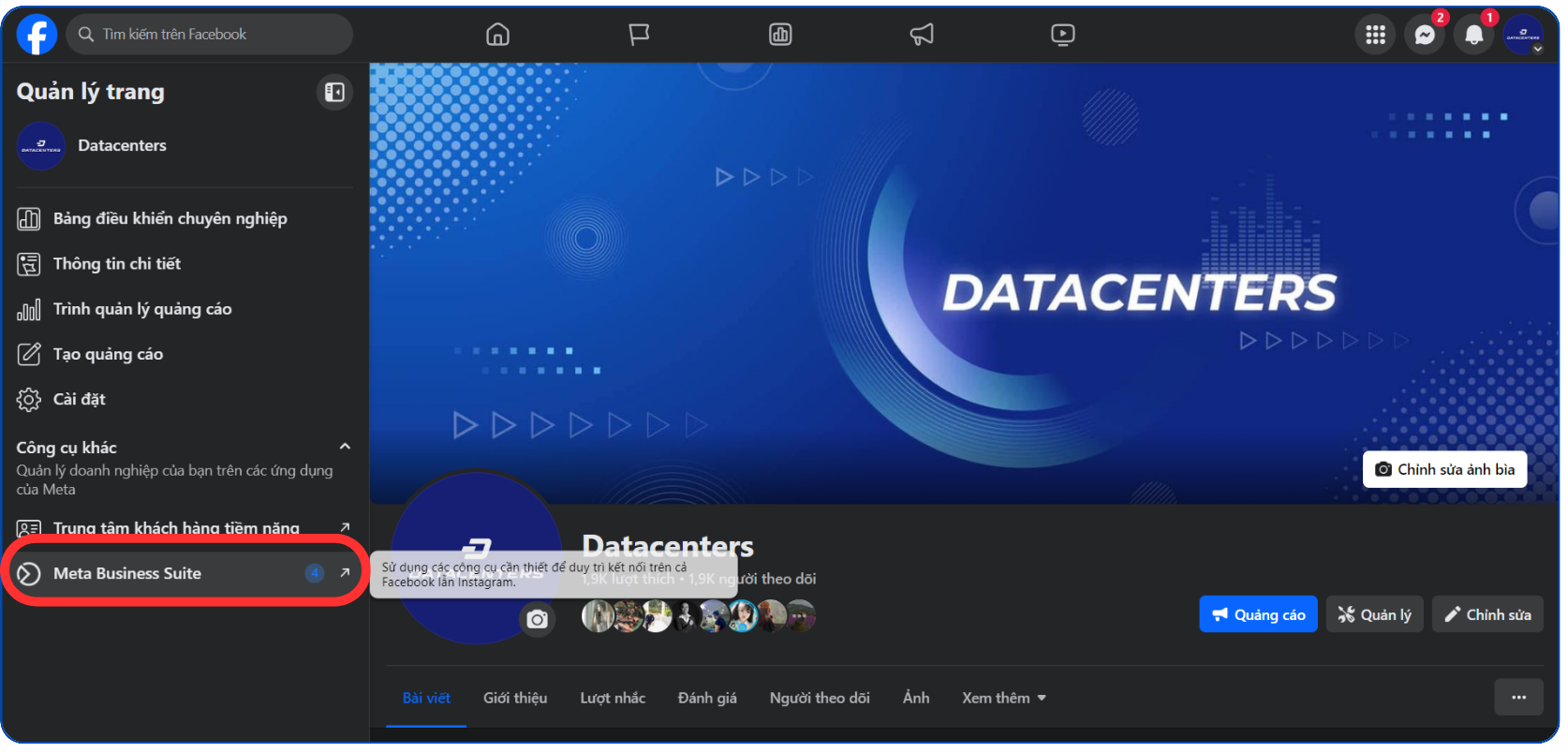
Task: Switch to the Giới thiệu tab
Action: 515,698
